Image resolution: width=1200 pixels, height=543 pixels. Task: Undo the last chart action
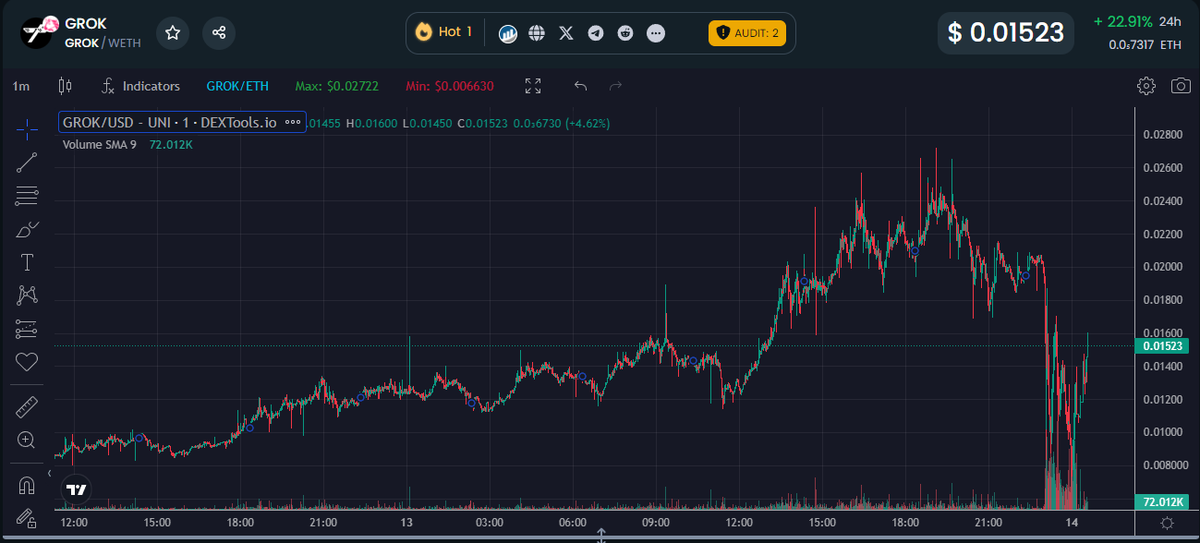581,86
